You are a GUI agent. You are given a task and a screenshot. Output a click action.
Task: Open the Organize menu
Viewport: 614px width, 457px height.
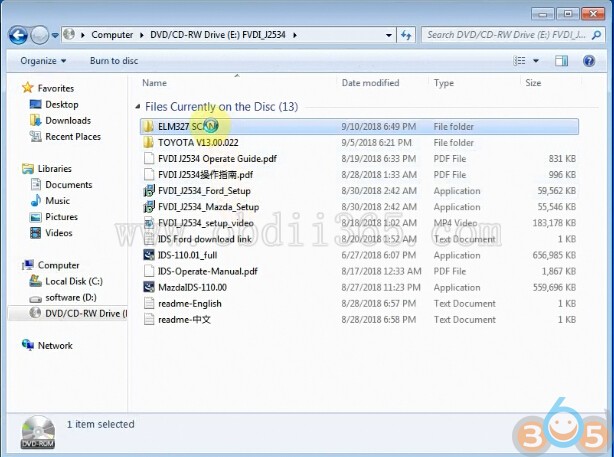[x=43, y=61]
